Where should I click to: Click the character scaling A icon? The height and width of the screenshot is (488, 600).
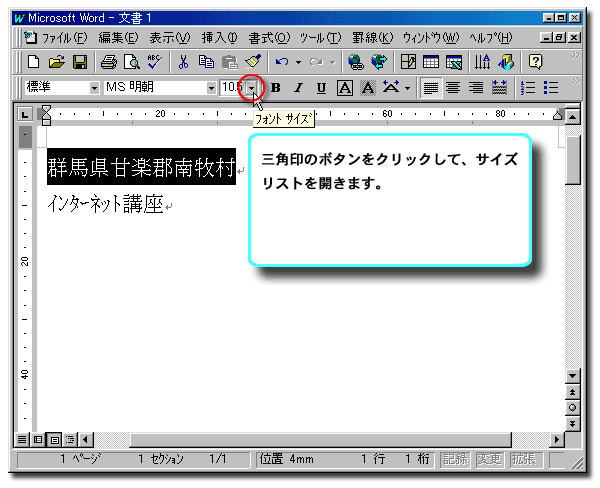coord(391,88)
